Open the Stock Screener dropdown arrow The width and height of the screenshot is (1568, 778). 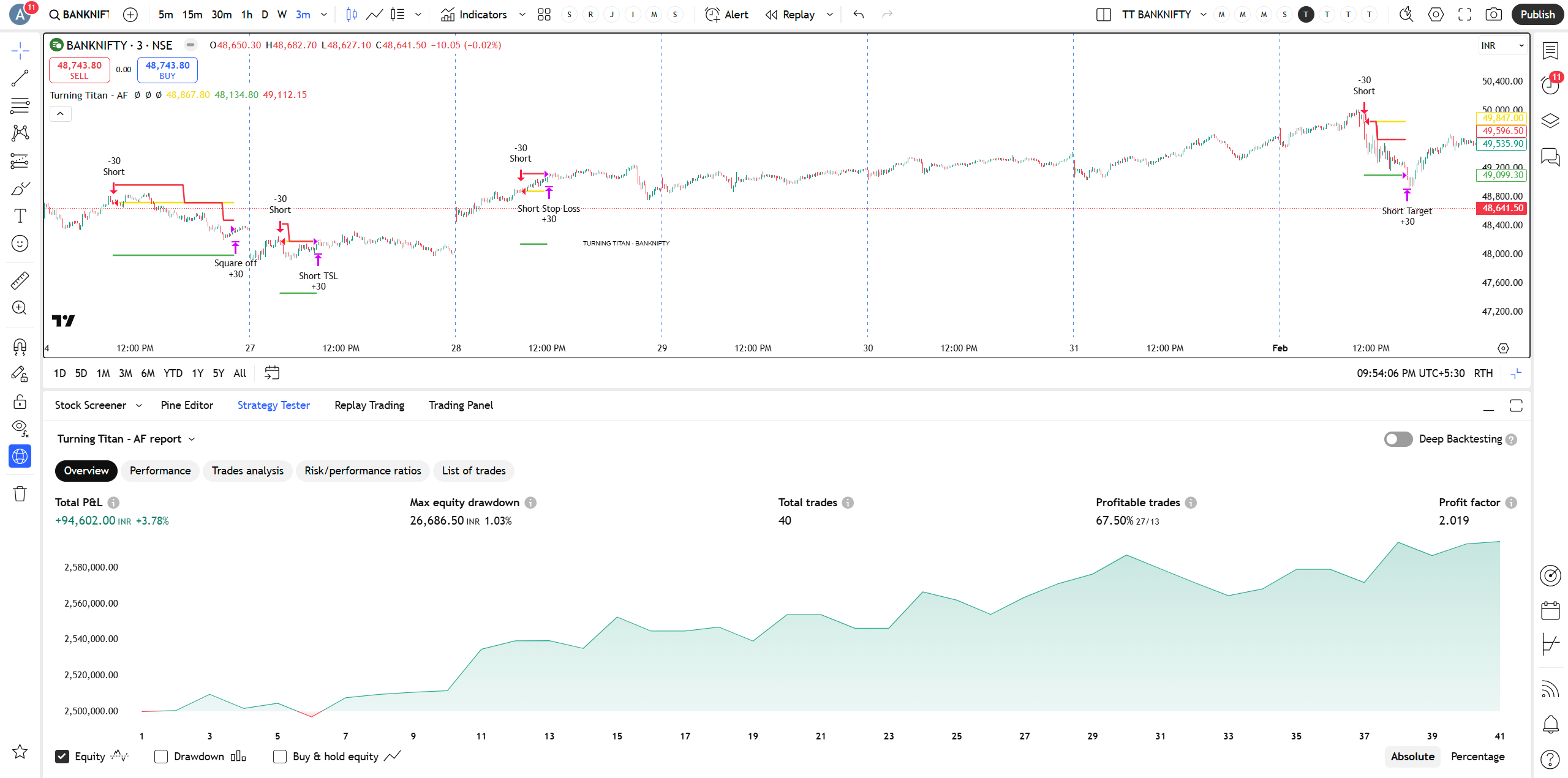tap(139, 405)
